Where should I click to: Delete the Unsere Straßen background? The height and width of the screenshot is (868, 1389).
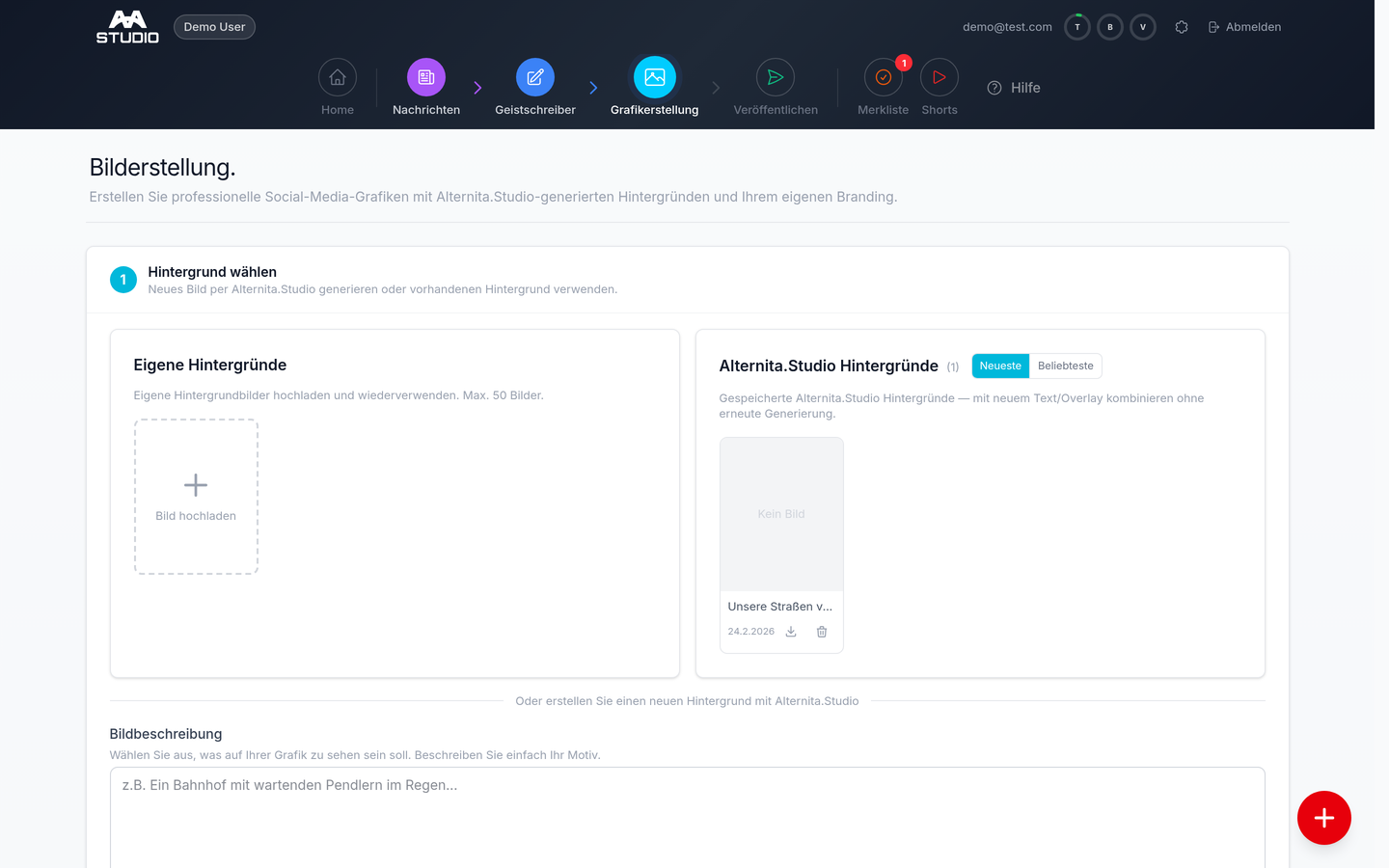pyautogui.click(x=822, y=632)
